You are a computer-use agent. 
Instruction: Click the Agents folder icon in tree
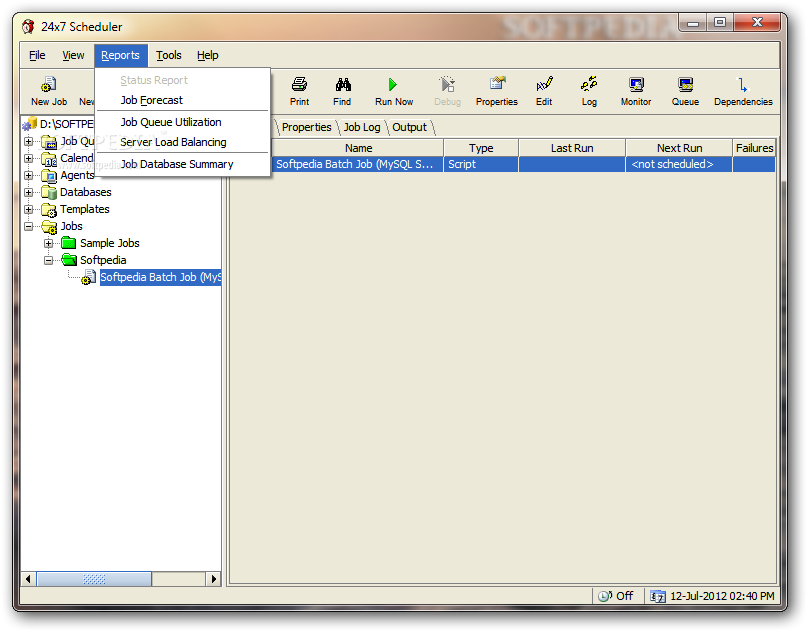49,176
